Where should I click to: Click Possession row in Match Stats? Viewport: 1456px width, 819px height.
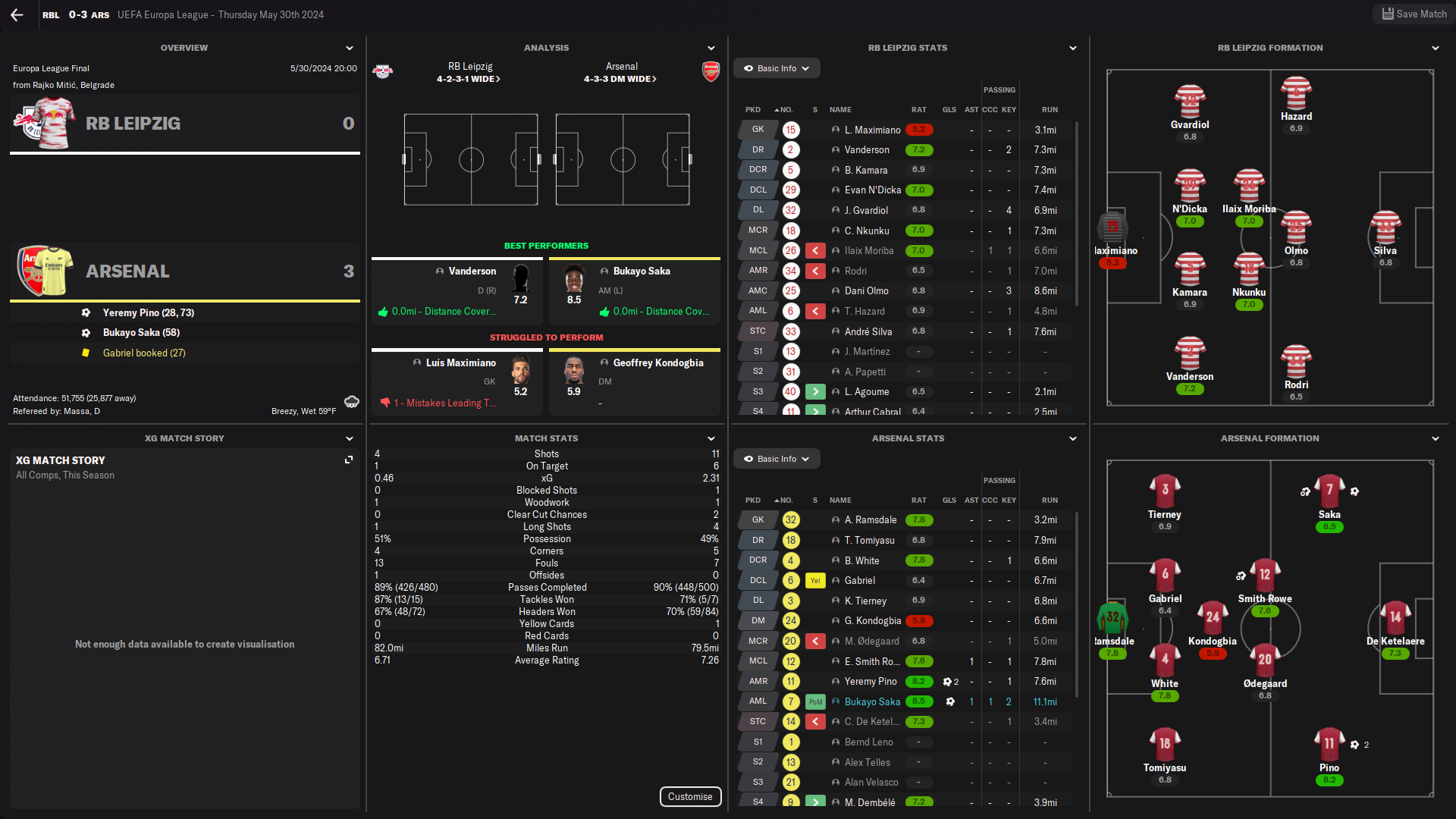(547, 538)
